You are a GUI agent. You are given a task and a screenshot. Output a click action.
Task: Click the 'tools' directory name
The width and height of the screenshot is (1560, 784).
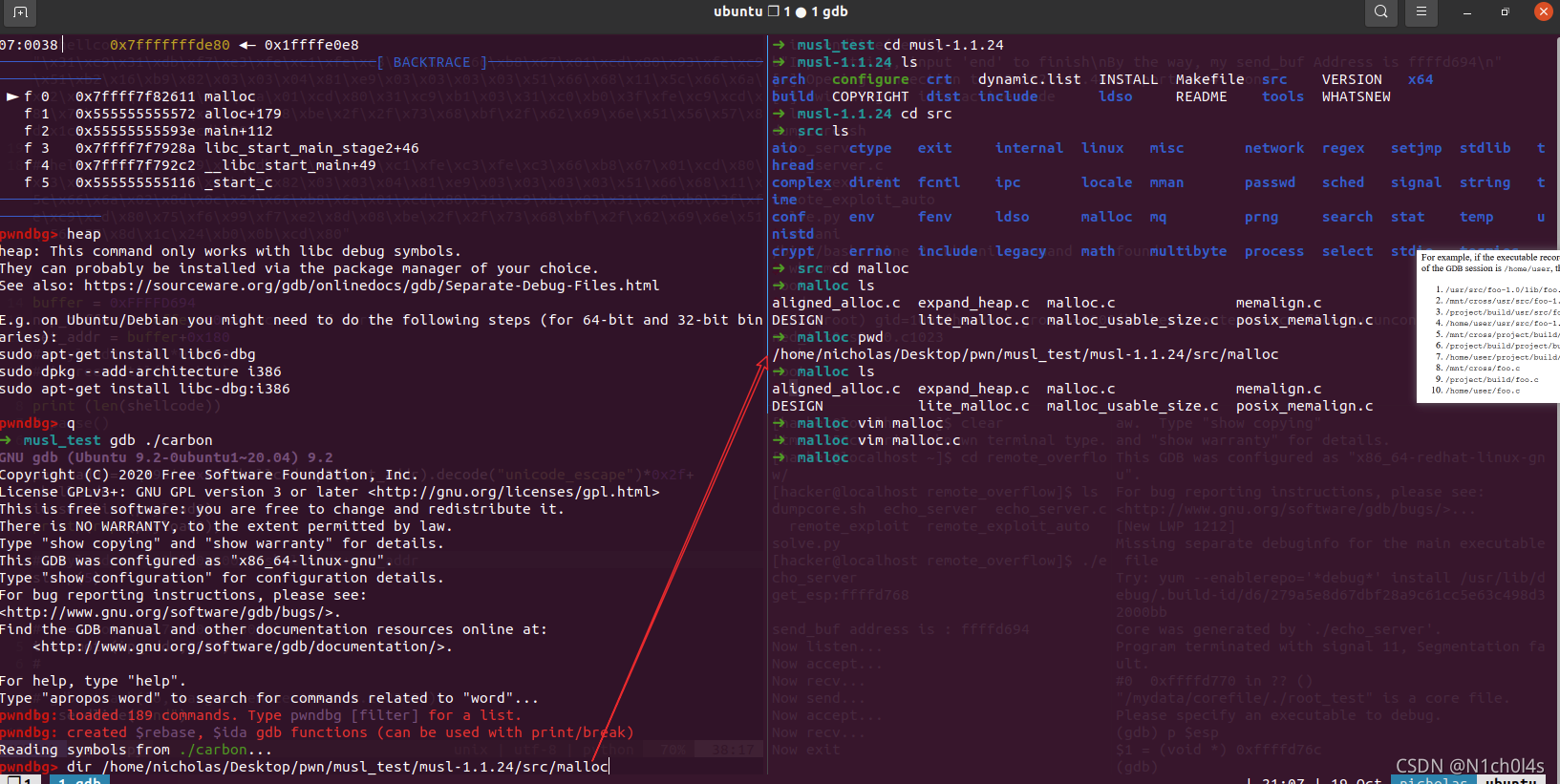click(1282, 96)
